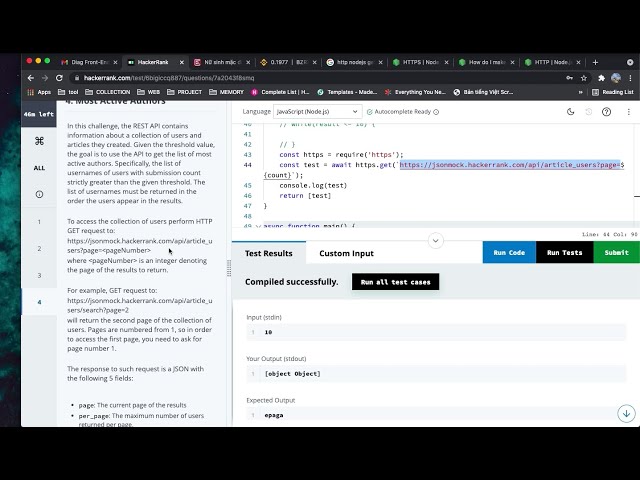Click the Run Code button
This screenshot has width=640, height=480.
[x=509, y=252]
